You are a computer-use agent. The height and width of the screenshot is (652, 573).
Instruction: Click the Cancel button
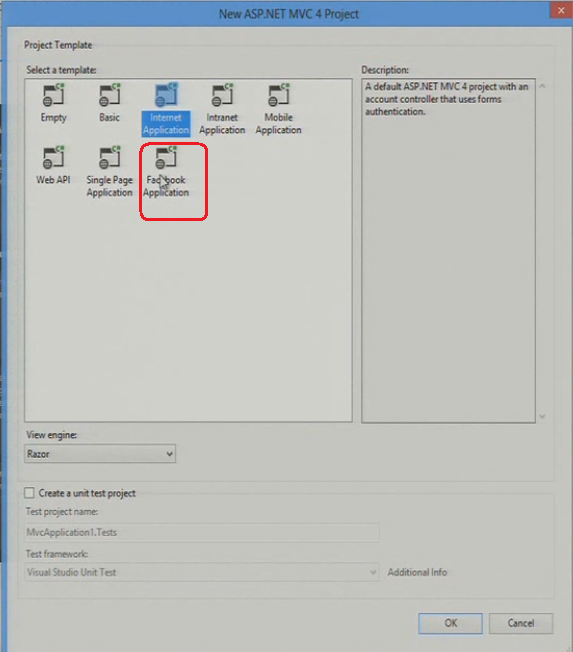521,623
